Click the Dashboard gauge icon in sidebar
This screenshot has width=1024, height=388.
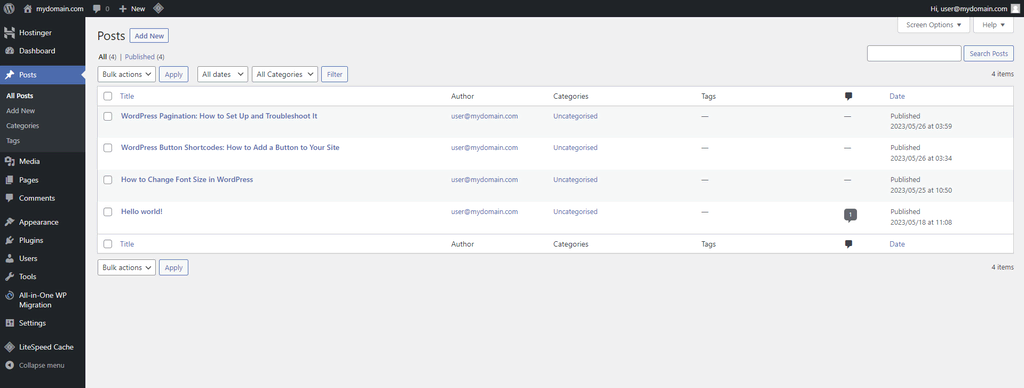click(9, 51)
